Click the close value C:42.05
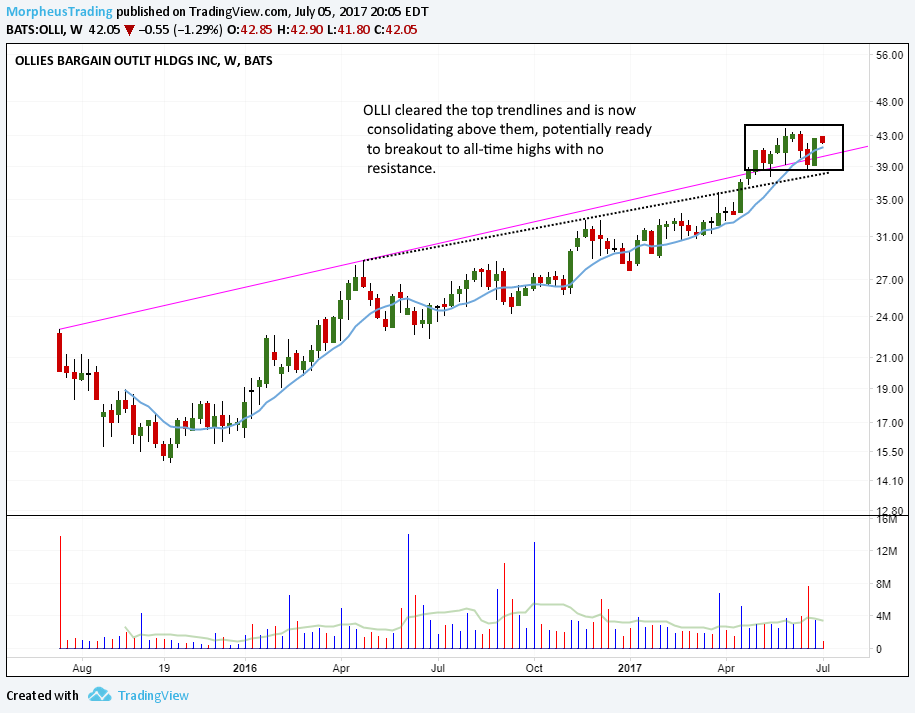This screenshot has width=915, height=713. click(x=396, y=30)
